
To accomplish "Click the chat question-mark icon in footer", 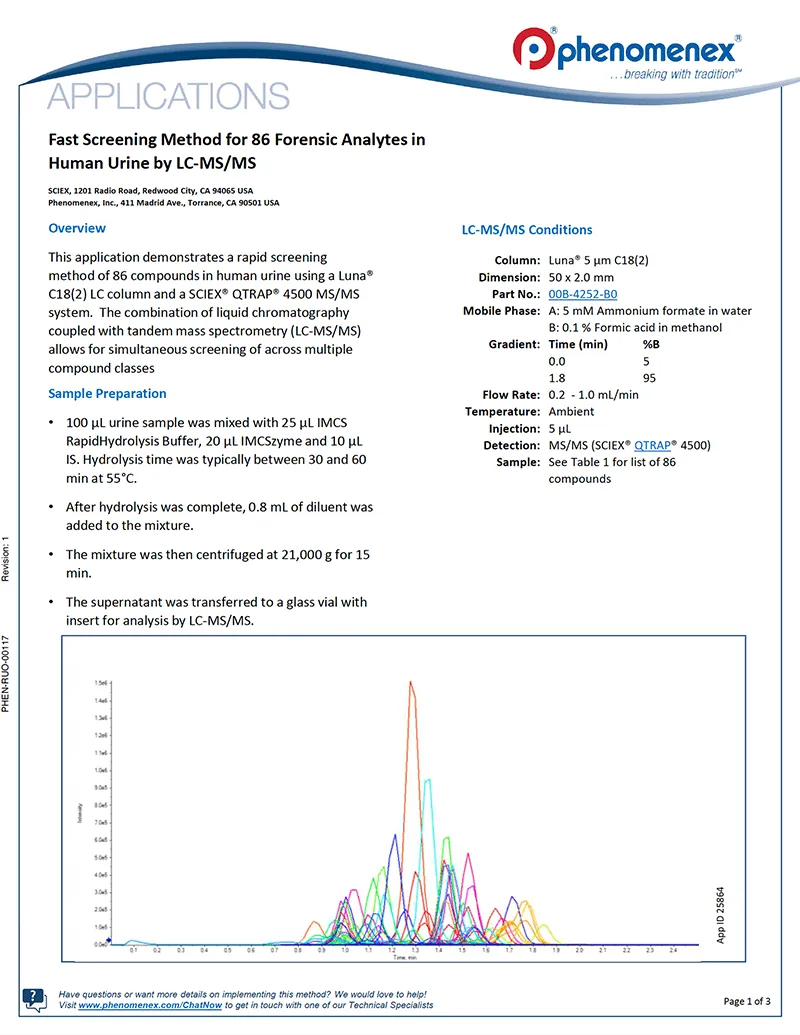I will [x=34, y=999].
